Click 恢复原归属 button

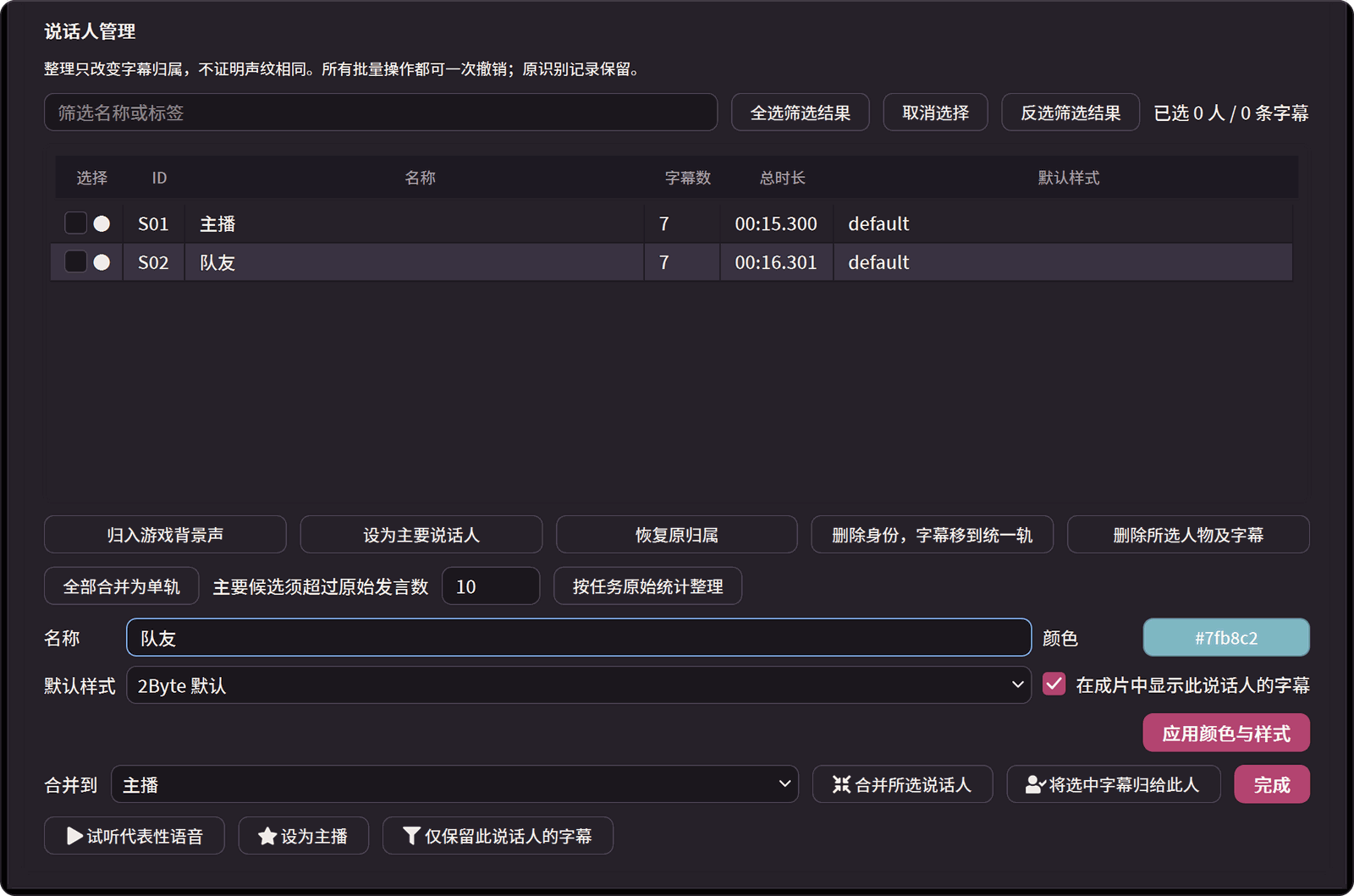[677, 534]
